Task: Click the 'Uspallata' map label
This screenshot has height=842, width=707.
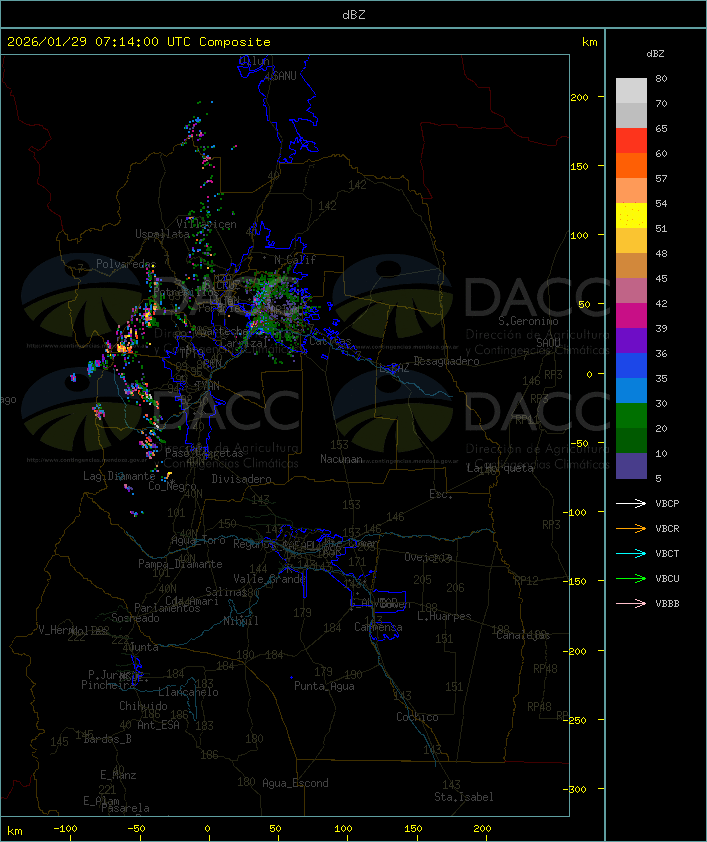Action: [x=162, y=234]
